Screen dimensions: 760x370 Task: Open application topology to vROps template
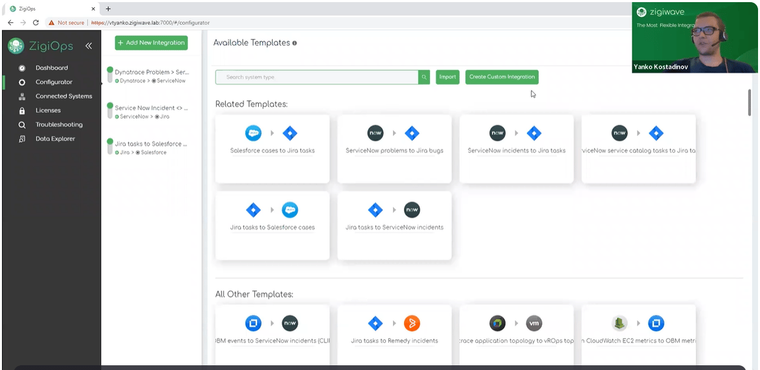pyautogui.click(x=517, y=335)
